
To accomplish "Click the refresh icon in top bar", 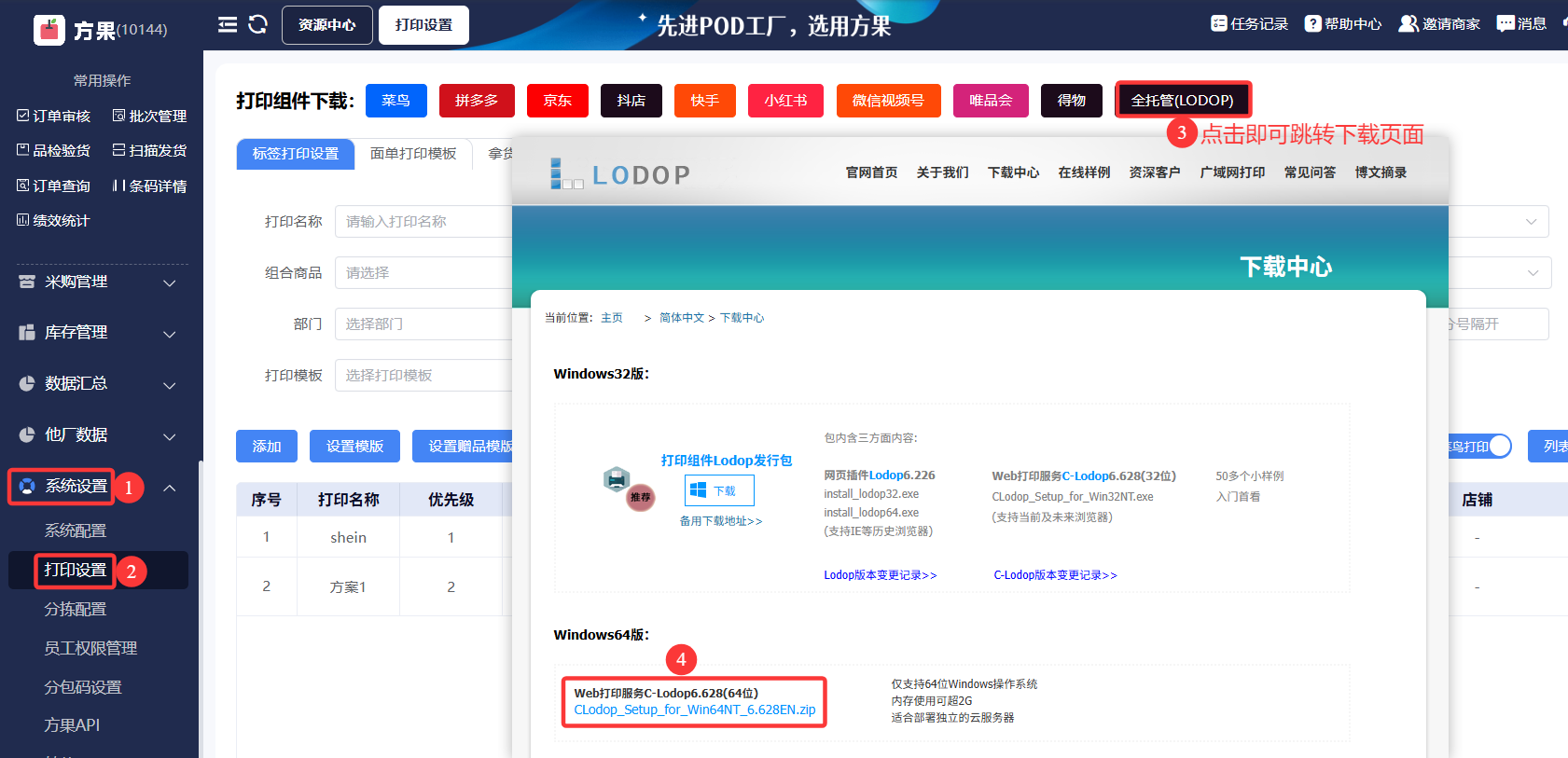I will 258,25.
